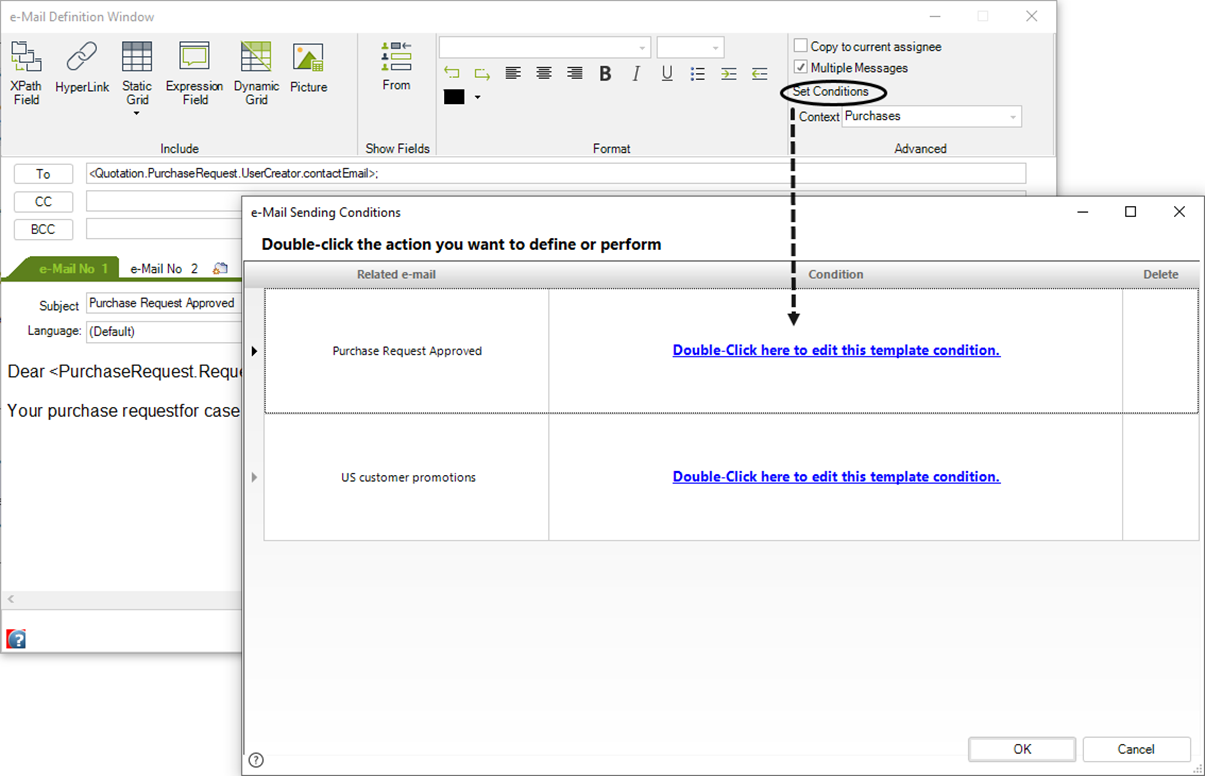Click the Dear PurchaseRequest body text line
Viewport: 1205px width, 776px height.
click(x=125, y=371)
